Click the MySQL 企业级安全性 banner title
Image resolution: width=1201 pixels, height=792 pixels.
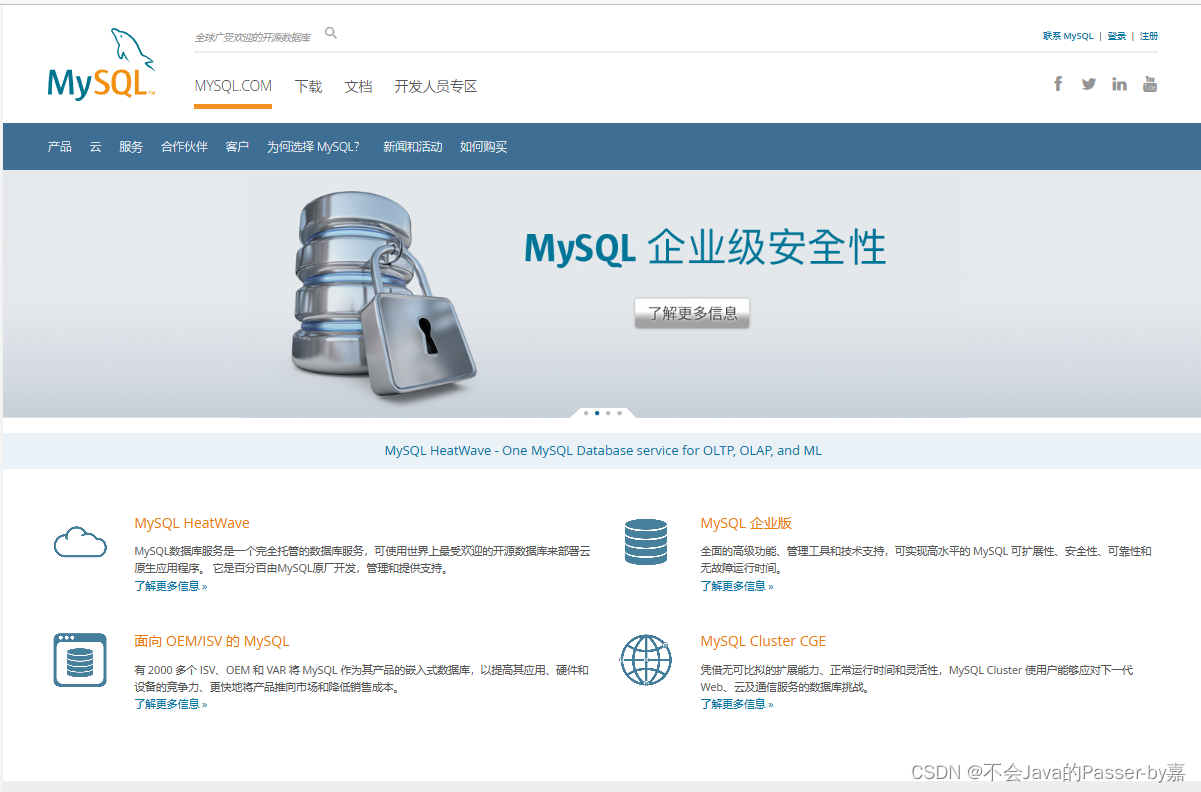(705, 248)
